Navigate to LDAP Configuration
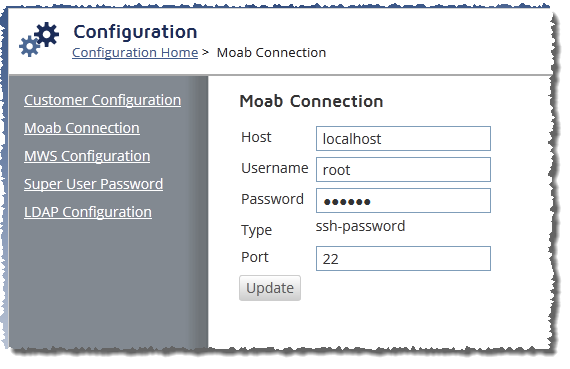 click(x=88, y=212)
